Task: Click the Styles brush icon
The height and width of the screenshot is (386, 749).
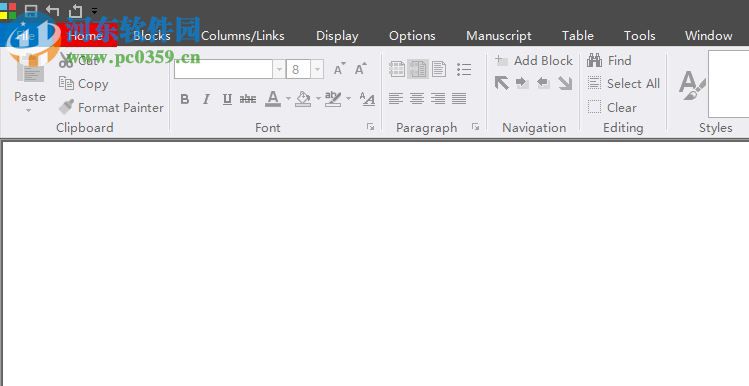Action: click(691, 85)
